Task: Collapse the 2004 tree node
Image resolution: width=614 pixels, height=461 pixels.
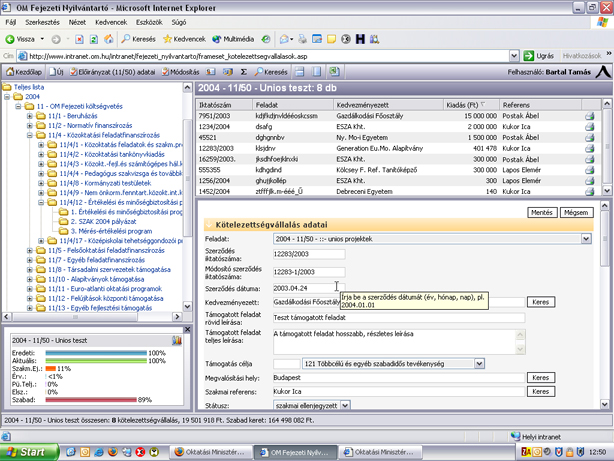Action: coord(7,97)
